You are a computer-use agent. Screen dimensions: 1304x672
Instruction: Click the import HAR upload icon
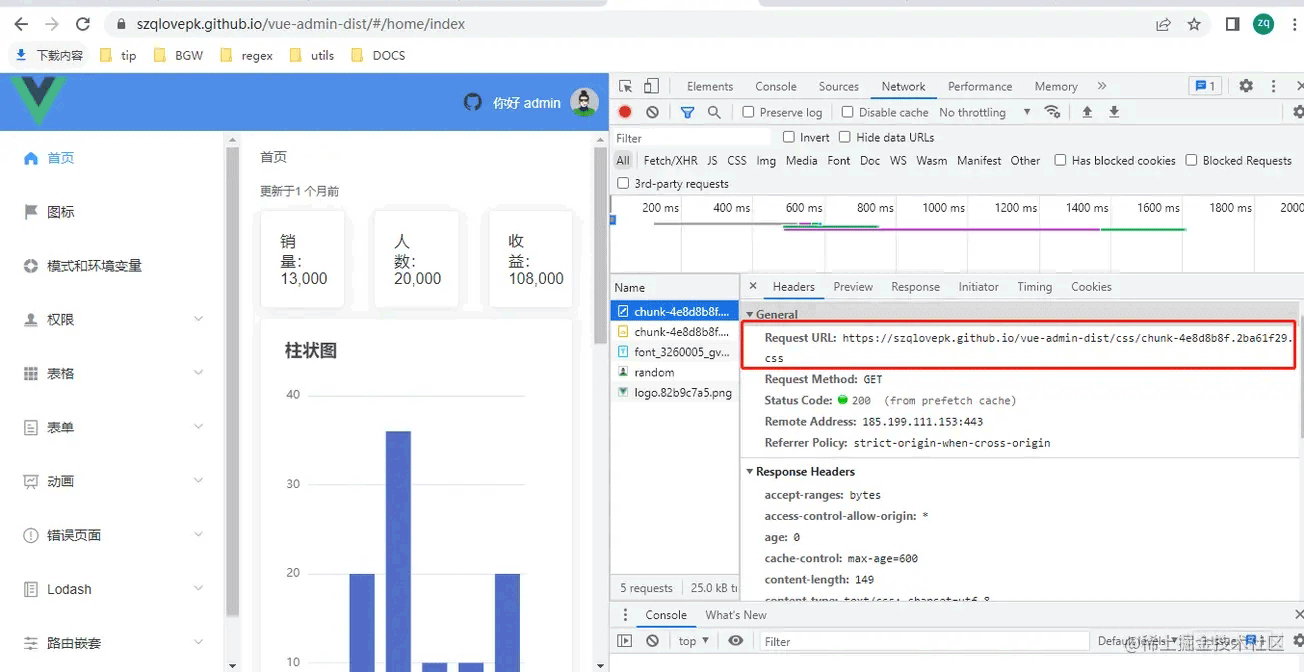(1087, 112)
